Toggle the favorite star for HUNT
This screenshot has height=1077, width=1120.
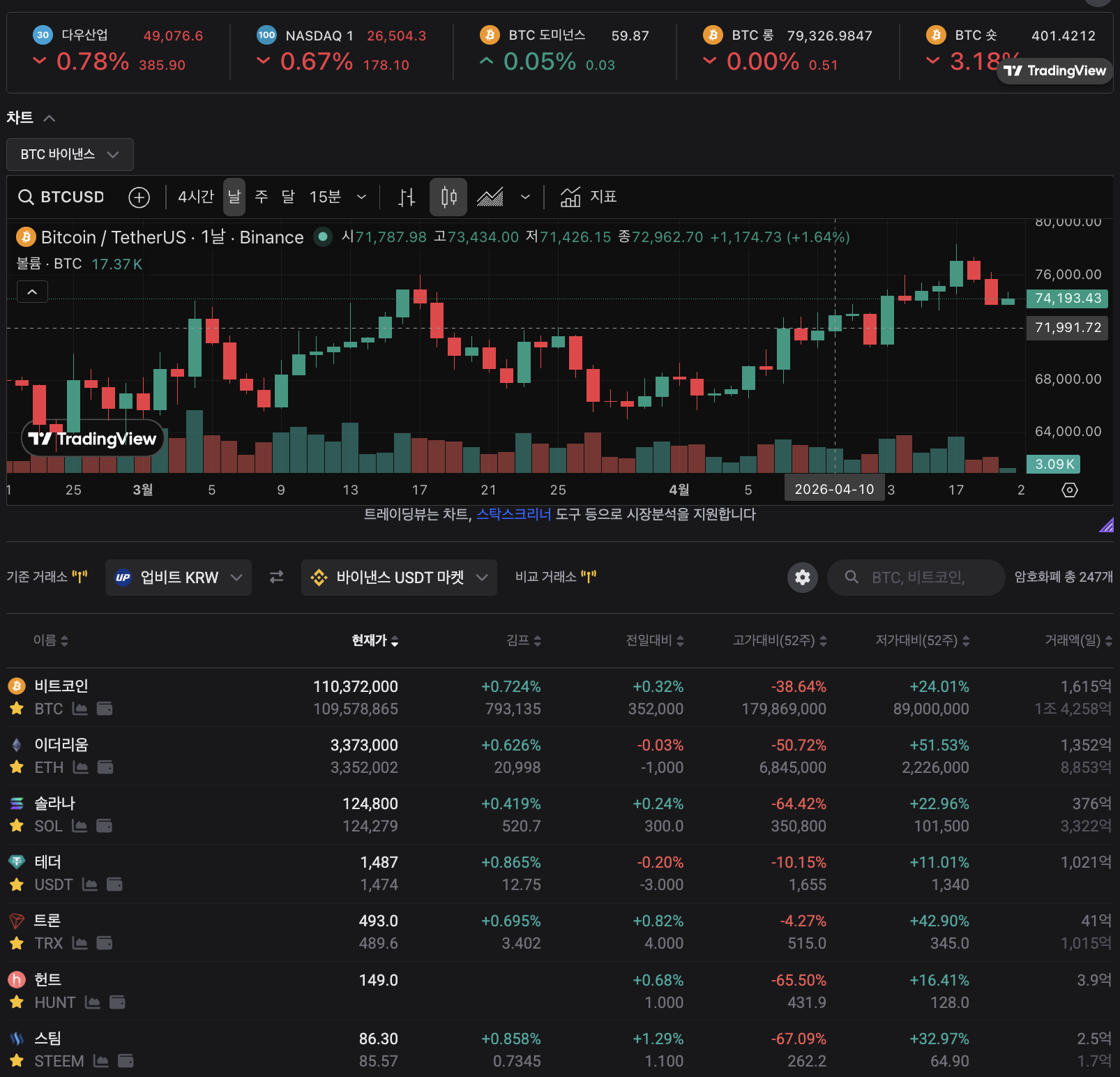[x=17, y=1002]
